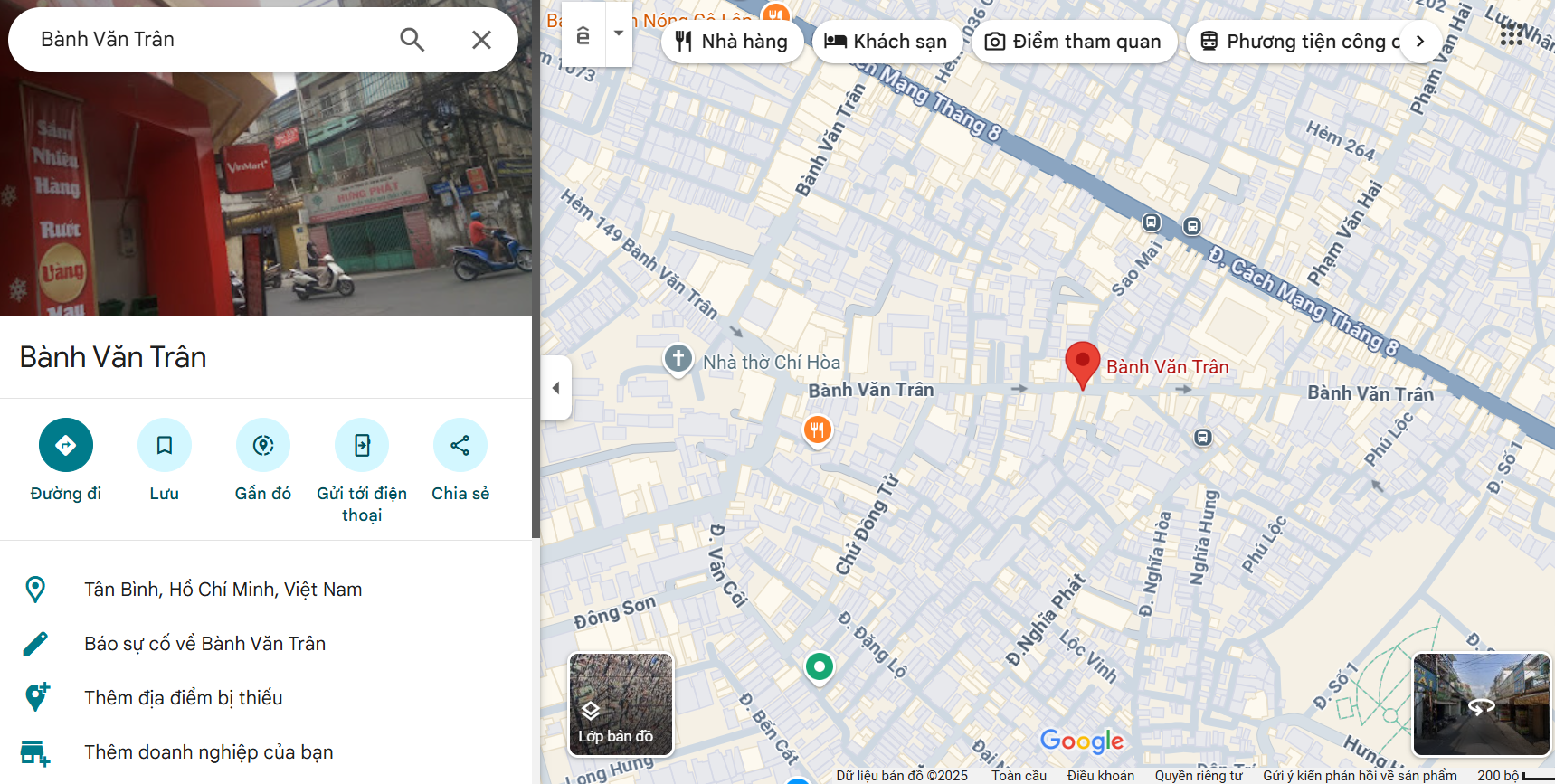Filter map by Điểm tham quan
The image size is (1555, 784).
click(x=1074, y=42)
